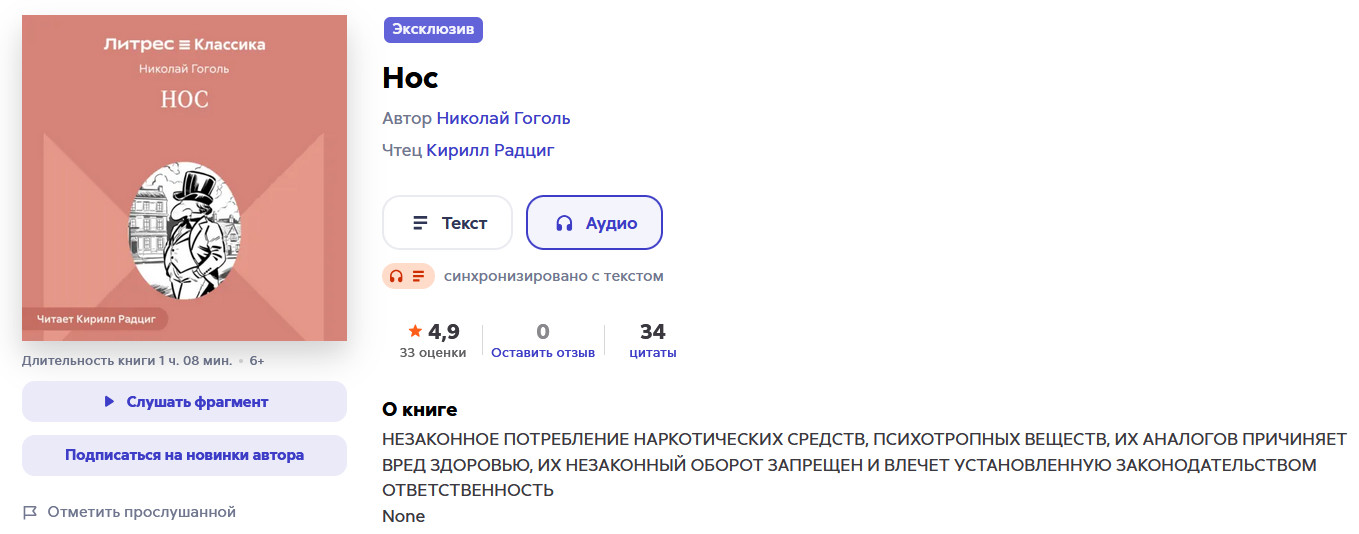Screen dimensions: 1359x534
Task: Click the Литрес Классика logo on cover
Action: [x=185, y=45]
